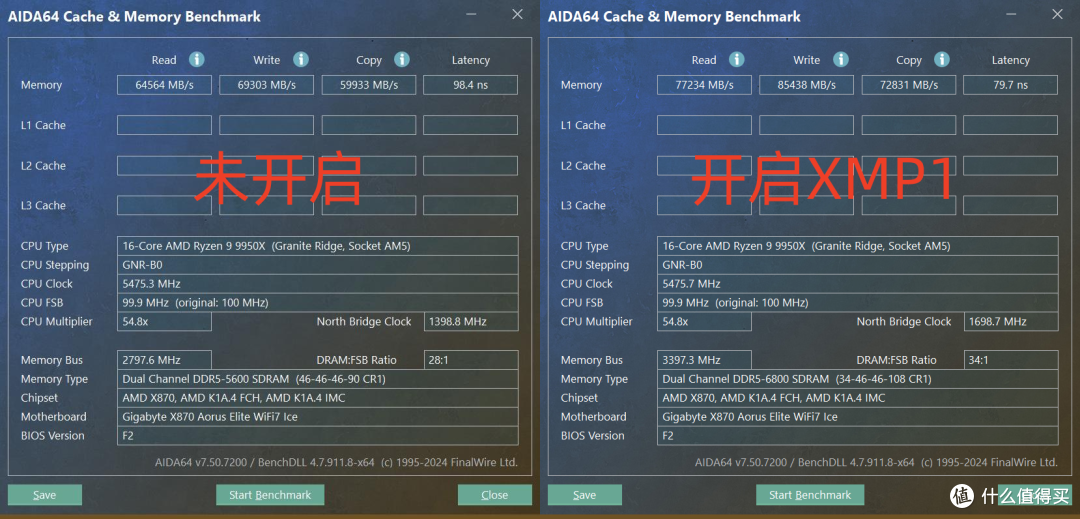Close the right AIDA64 window via X
The height and width of the screenshot is (519, 1080).
[1057, 14]
